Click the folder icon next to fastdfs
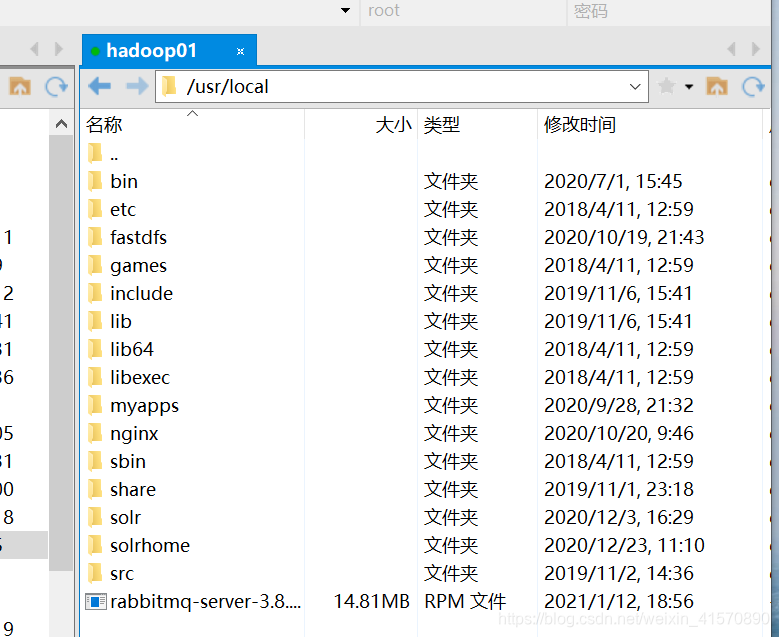Image resolution: width=779 pixels, height=637 pixels. [95, 237]
